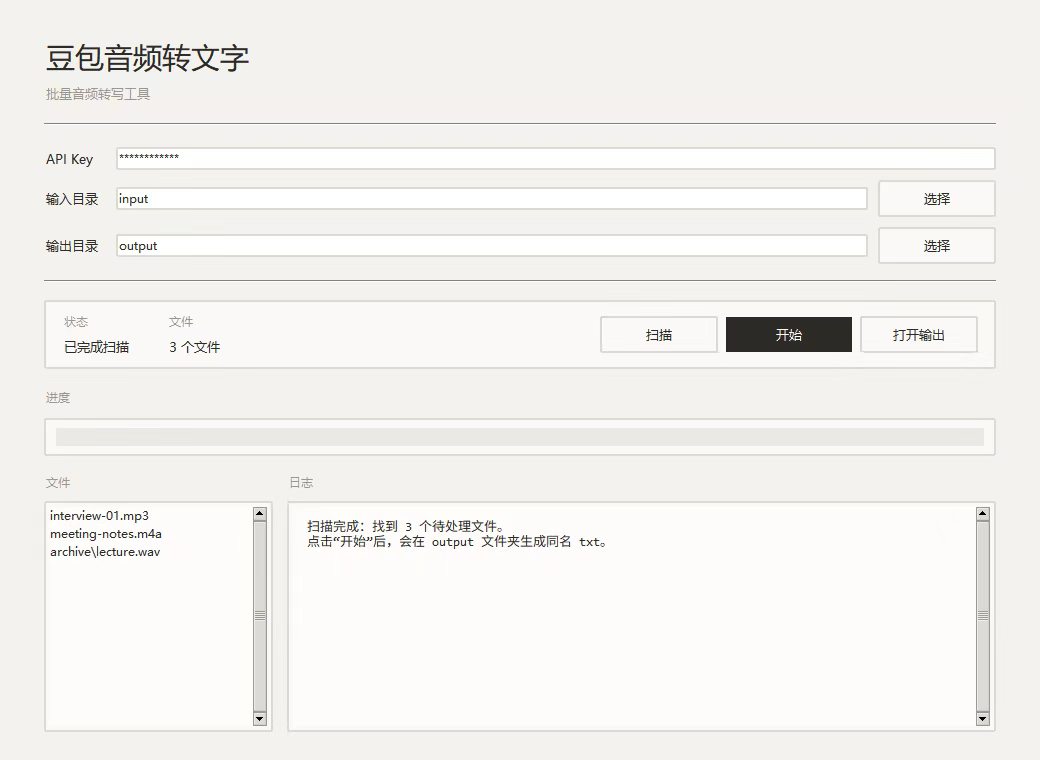Click the log panel scrollbar thumb

coord(983,616)
